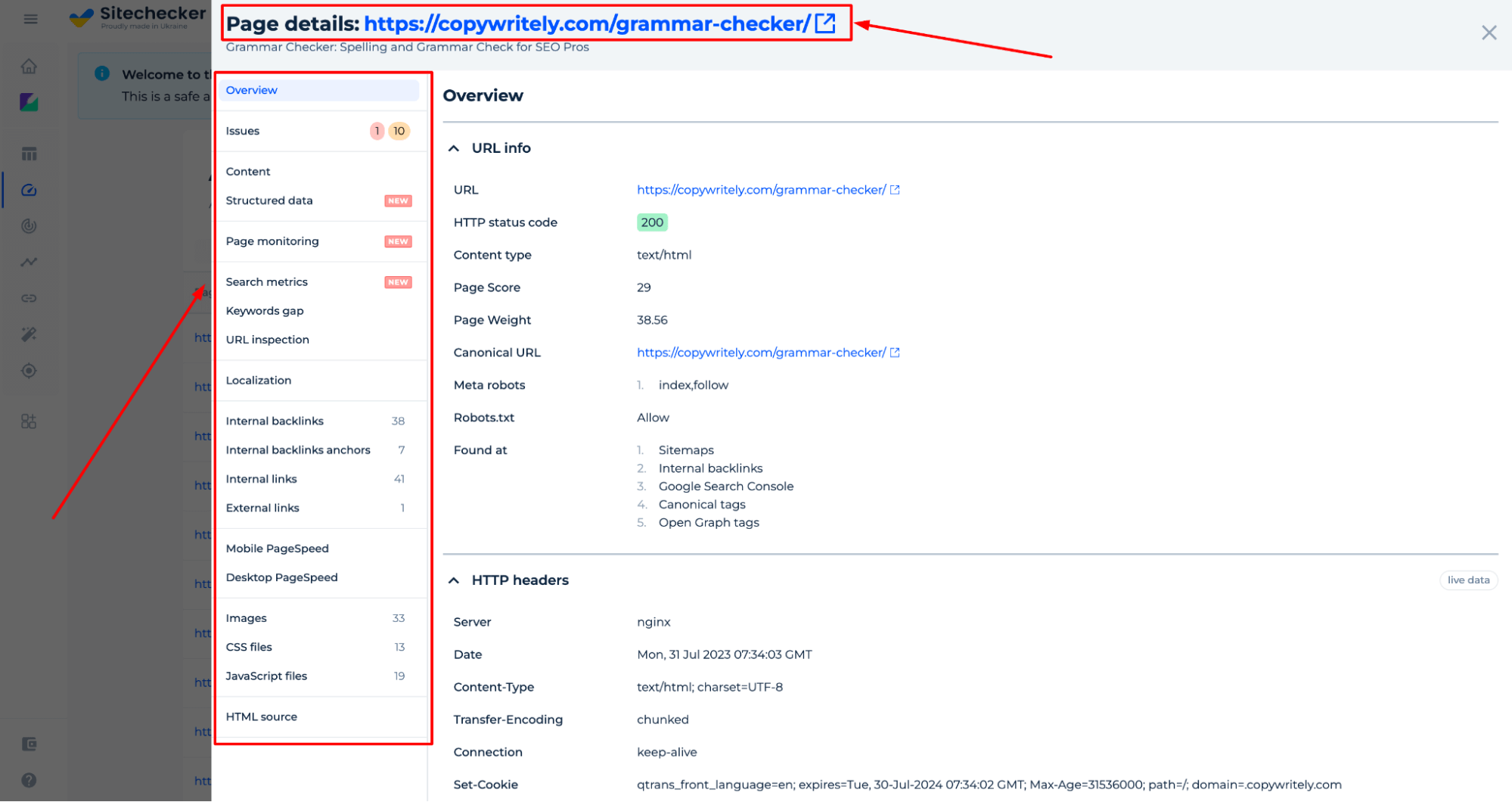Open the target crosshair icon in the sidebar
This screenshot has width=1512, height=802.
(x=29, y=371)
